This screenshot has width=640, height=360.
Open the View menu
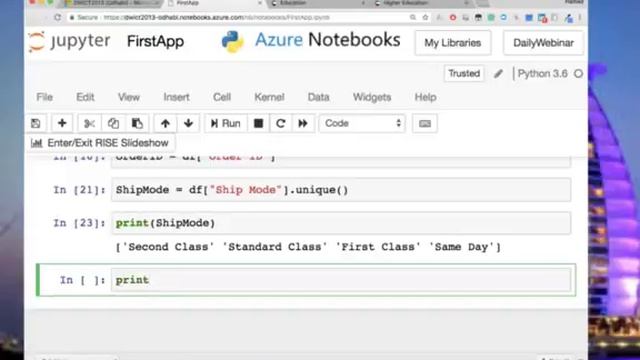coord(129,97)
